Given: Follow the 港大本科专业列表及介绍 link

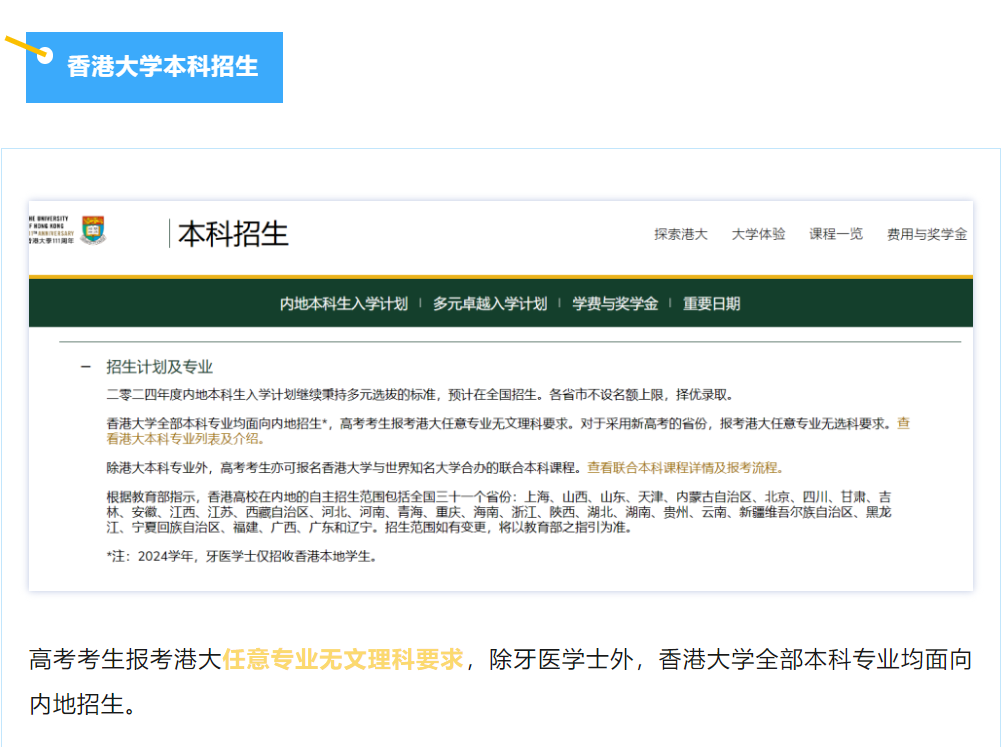Looking at the screenshot, I should 185,438.
